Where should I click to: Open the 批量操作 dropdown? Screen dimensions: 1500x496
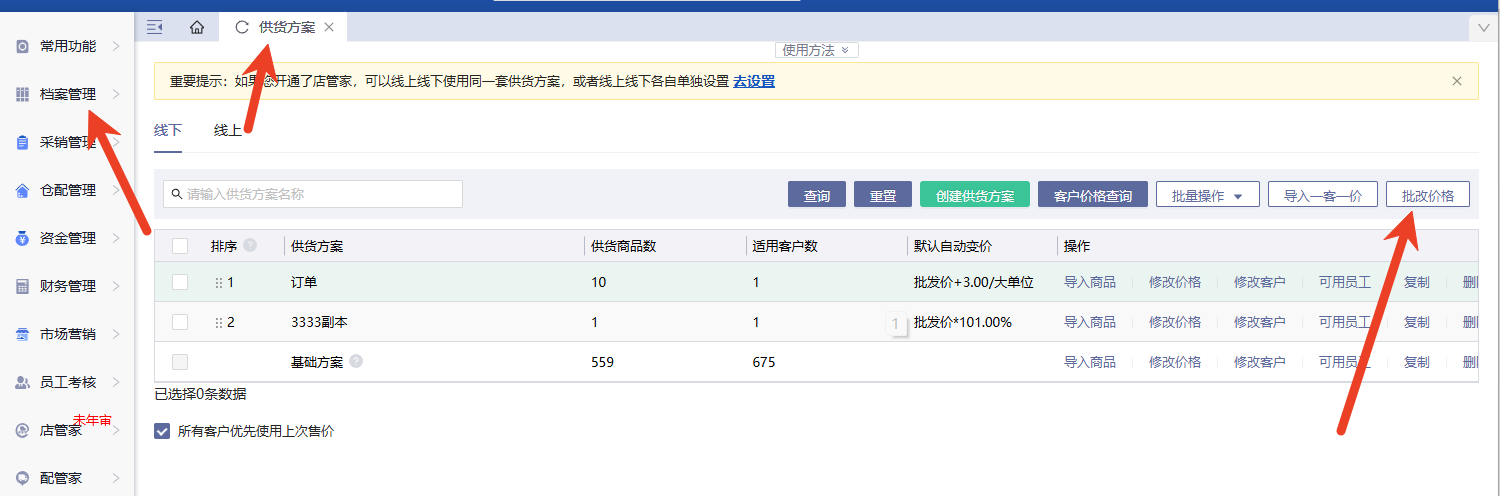[x=1207, y=196]
